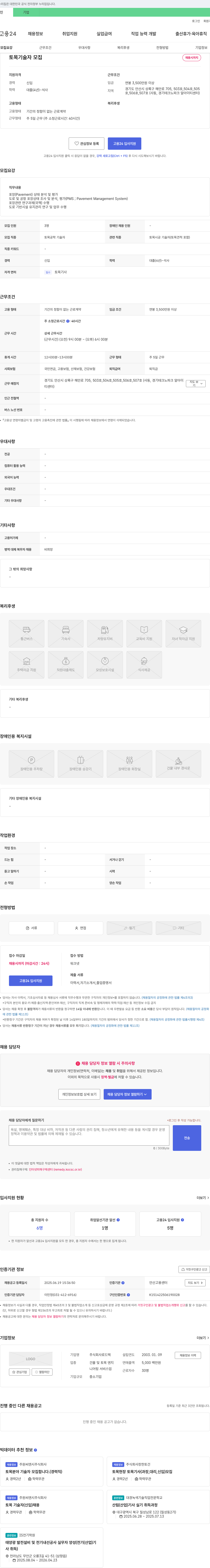210x1568 pixels.
Task: Click the 채용시까지 status badge
Action: [x=192, y=58]
